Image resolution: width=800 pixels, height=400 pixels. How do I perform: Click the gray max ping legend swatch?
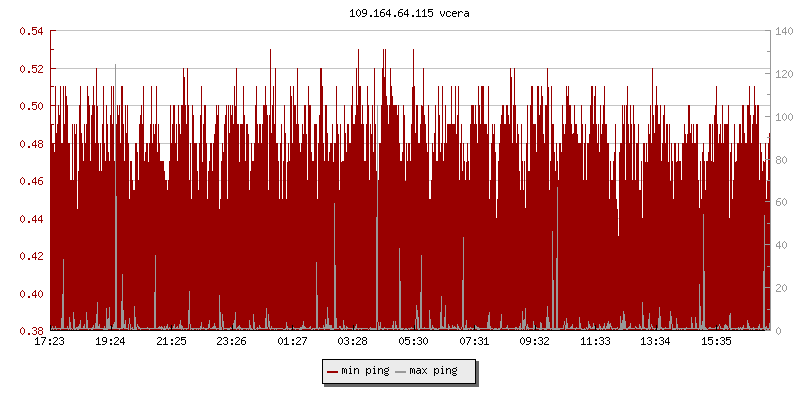[x=401, y=372]
